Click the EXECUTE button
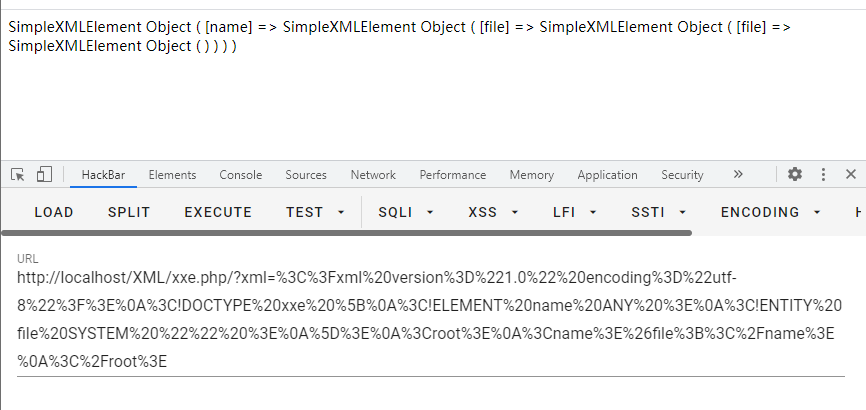The image size is (866, 410). tap(218, 212)
